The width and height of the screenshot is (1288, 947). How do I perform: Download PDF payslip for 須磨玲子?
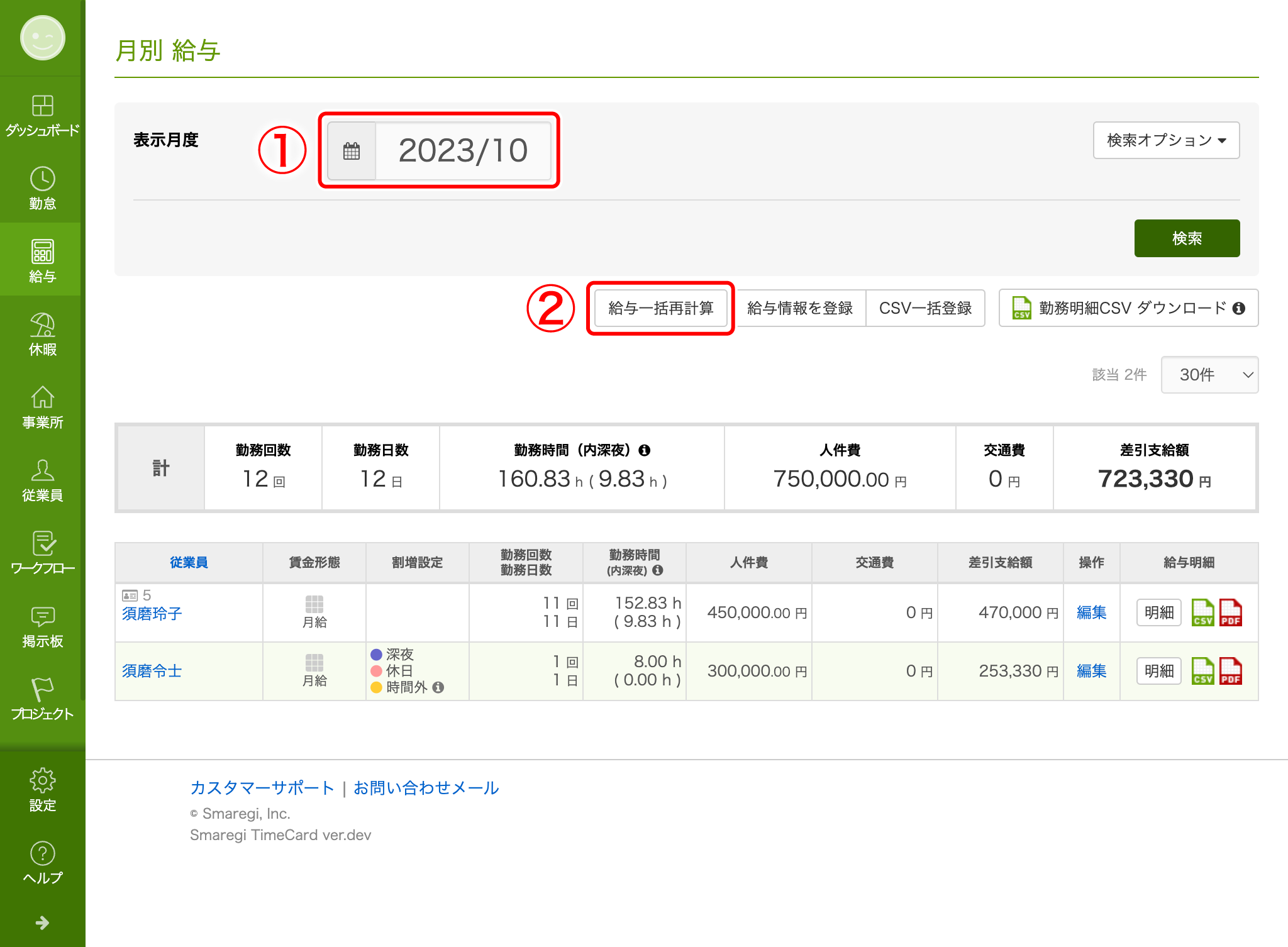point(1231,612)
